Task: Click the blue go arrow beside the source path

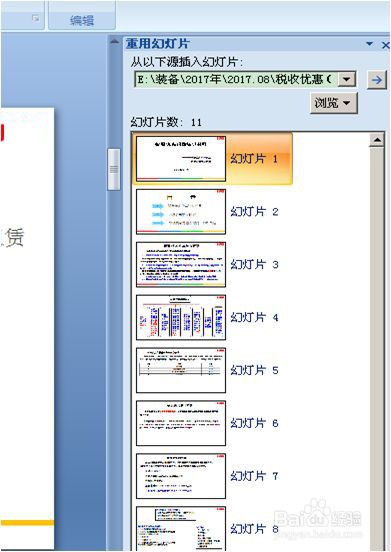Action: [x=377, y=80]
